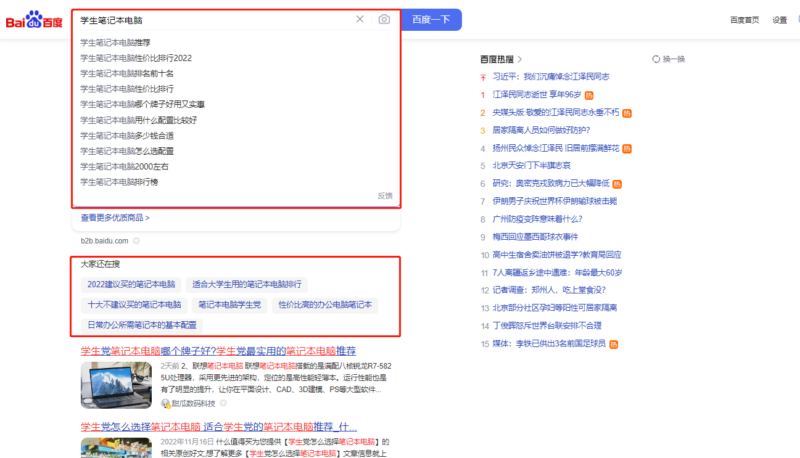Open hot search 扬州民众悼念江泽民
This screenshot has height=458, width=800.
(x=556, y=148)
